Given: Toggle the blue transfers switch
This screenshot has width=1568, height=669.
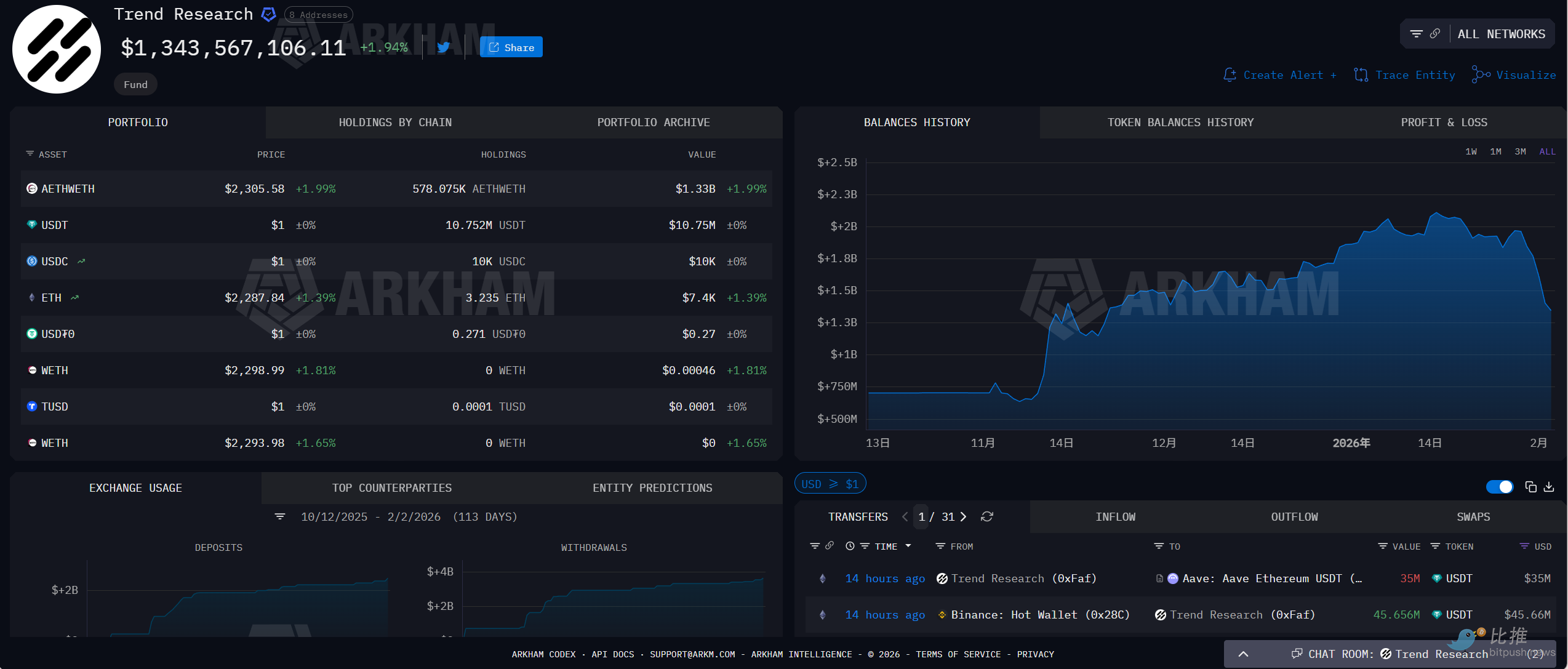Looking at the screenshot, I should [x=1499, y=487].
